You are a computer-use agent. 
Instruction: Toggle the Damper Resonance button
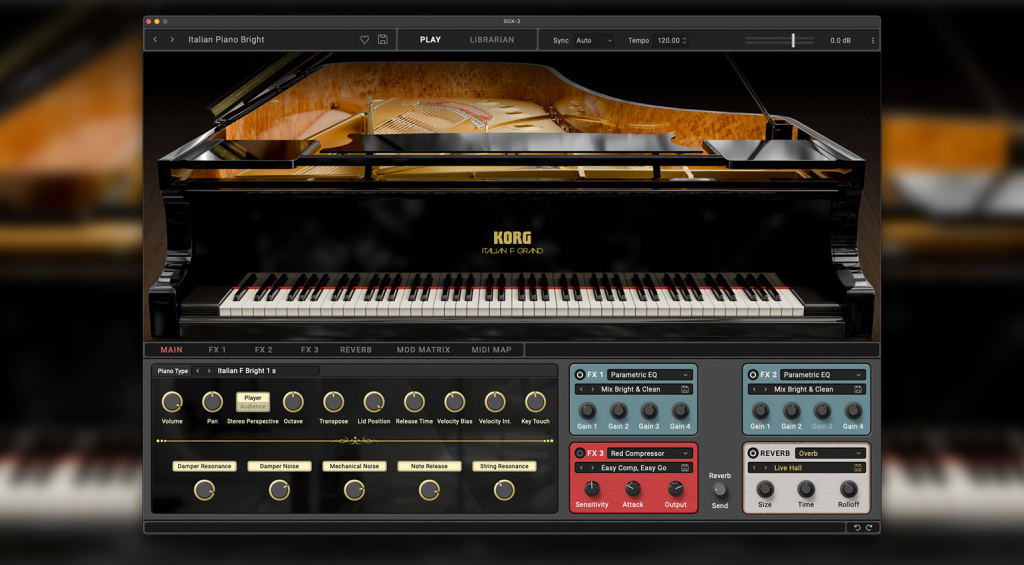point(204,466)
